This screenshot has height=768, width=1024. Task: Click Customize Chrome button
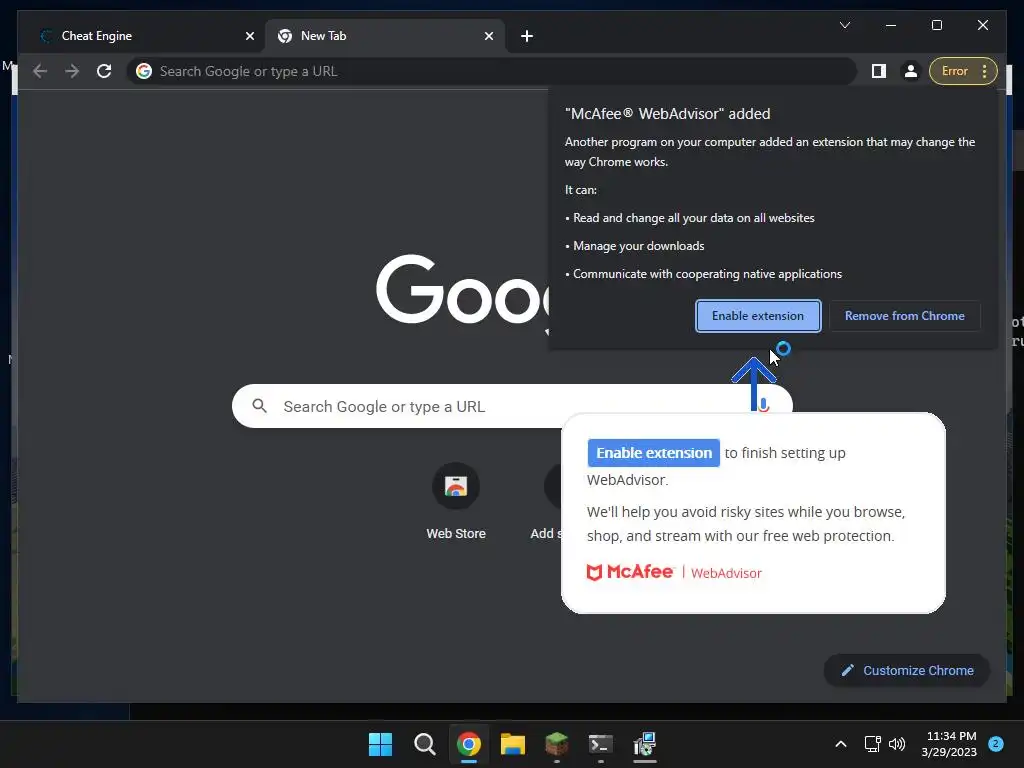(x=907, y=671)
